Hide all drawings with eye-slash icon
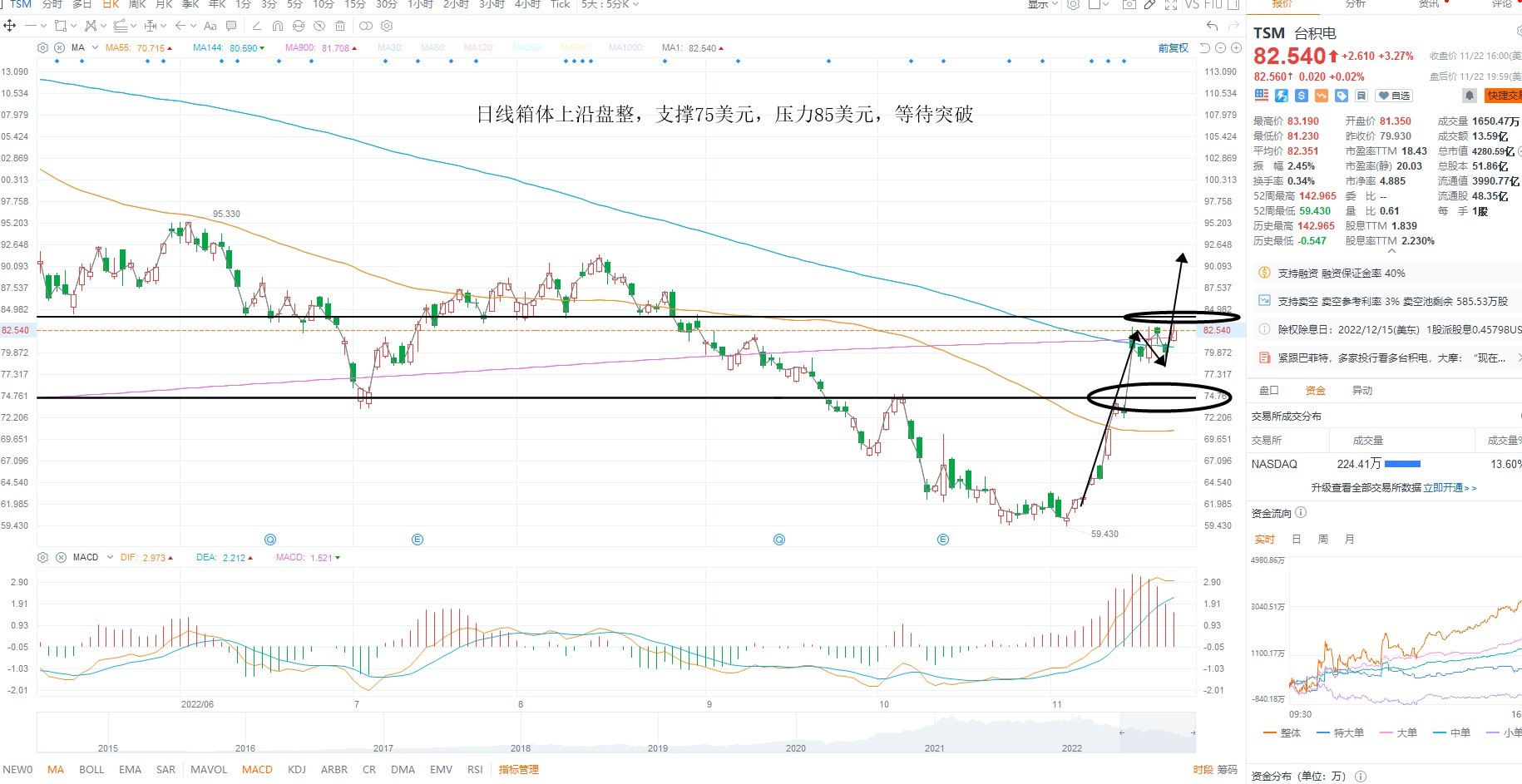Viewport: 1522px width, 784px height. pyautogui.click(x=319, y=26)
